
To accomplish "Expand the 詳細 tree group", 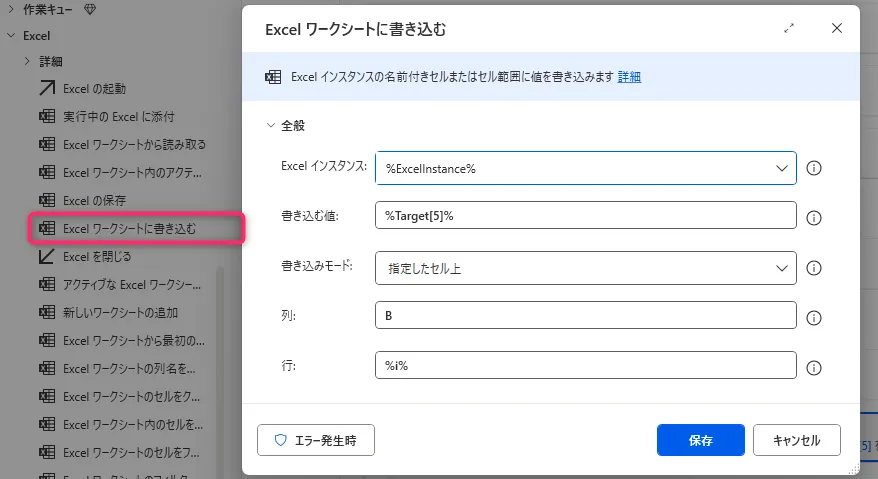I will (x=28, y=61).
